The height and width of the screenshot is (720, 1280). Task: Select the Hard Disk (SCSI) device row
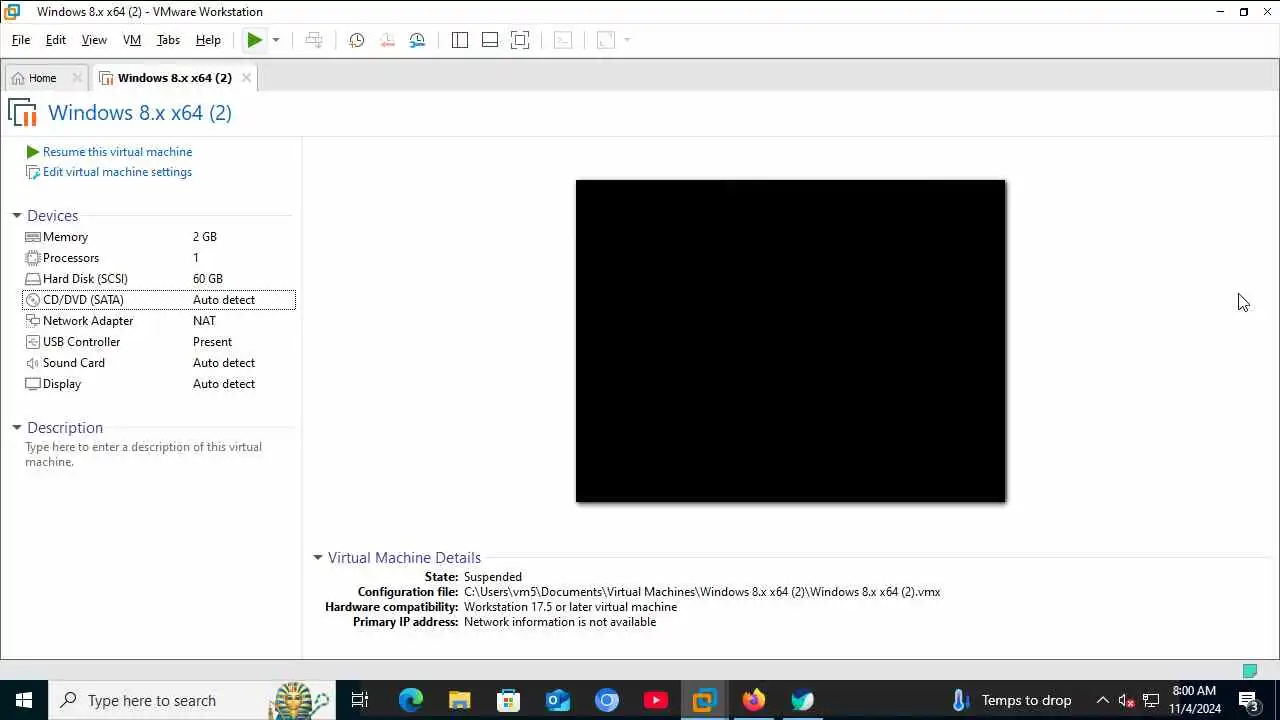tap(159, 279)
